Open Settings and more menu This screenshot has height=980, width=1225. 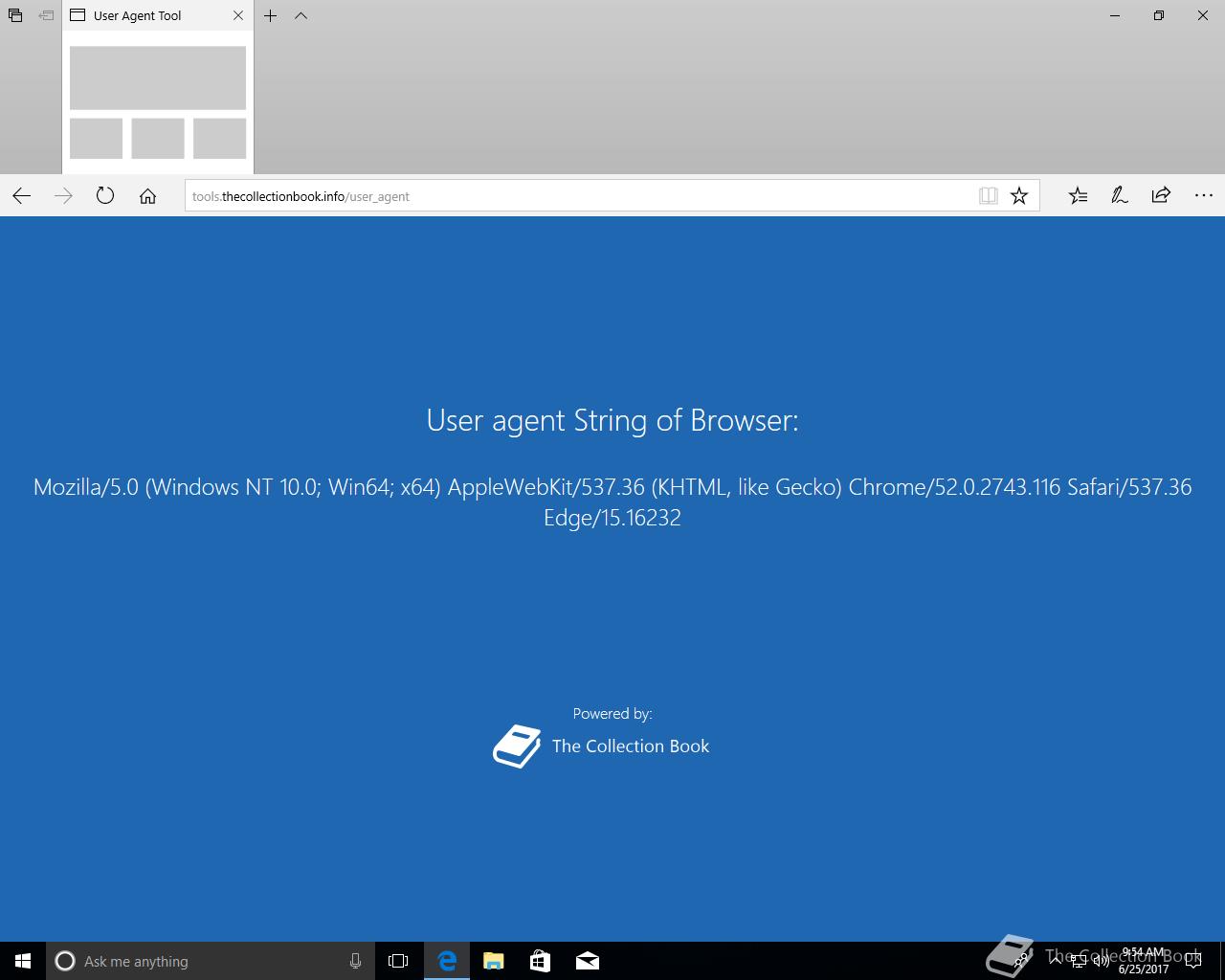coord(1204,196)
